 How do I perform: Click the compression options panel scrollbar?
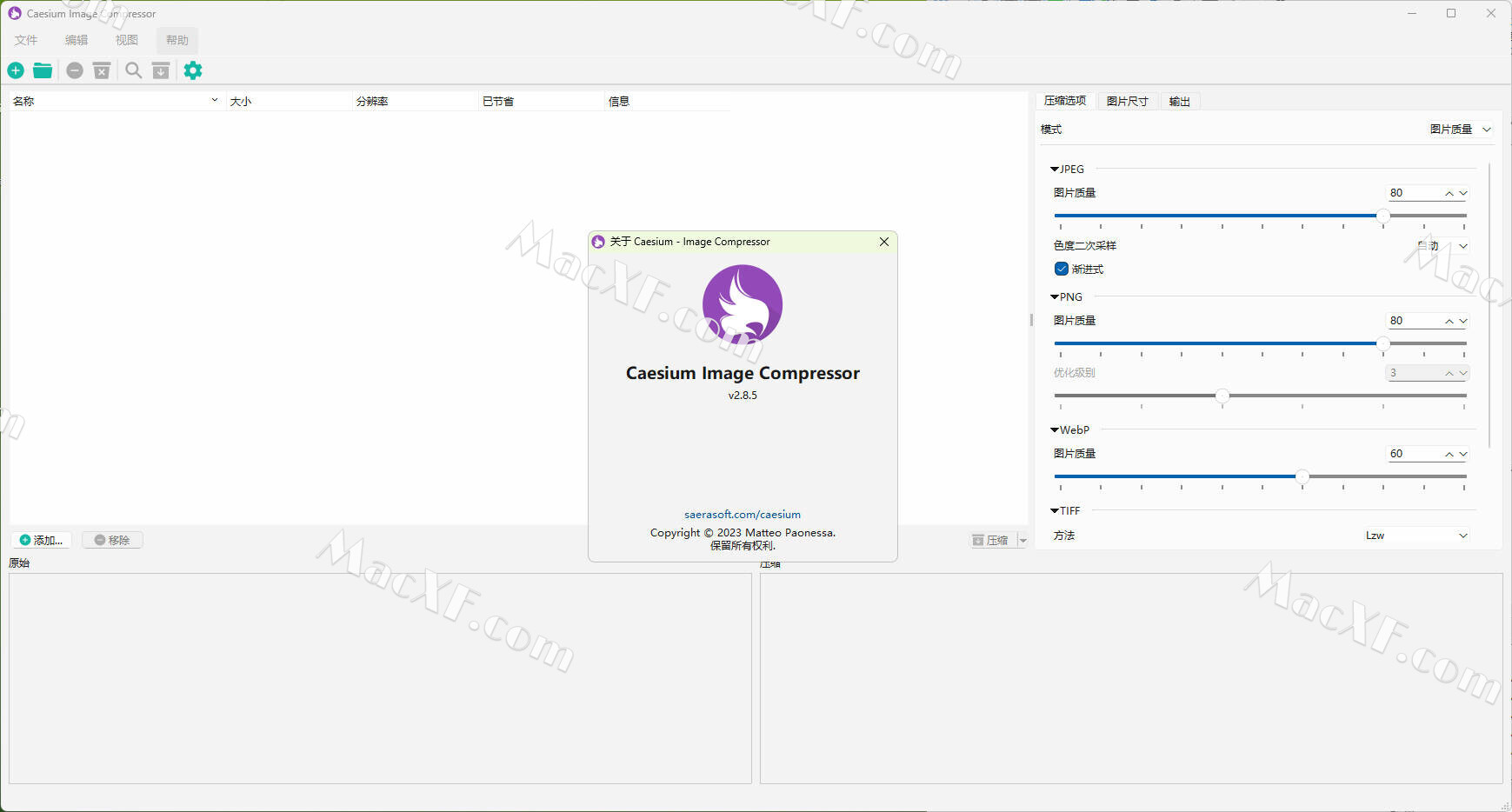(1489, 304)
